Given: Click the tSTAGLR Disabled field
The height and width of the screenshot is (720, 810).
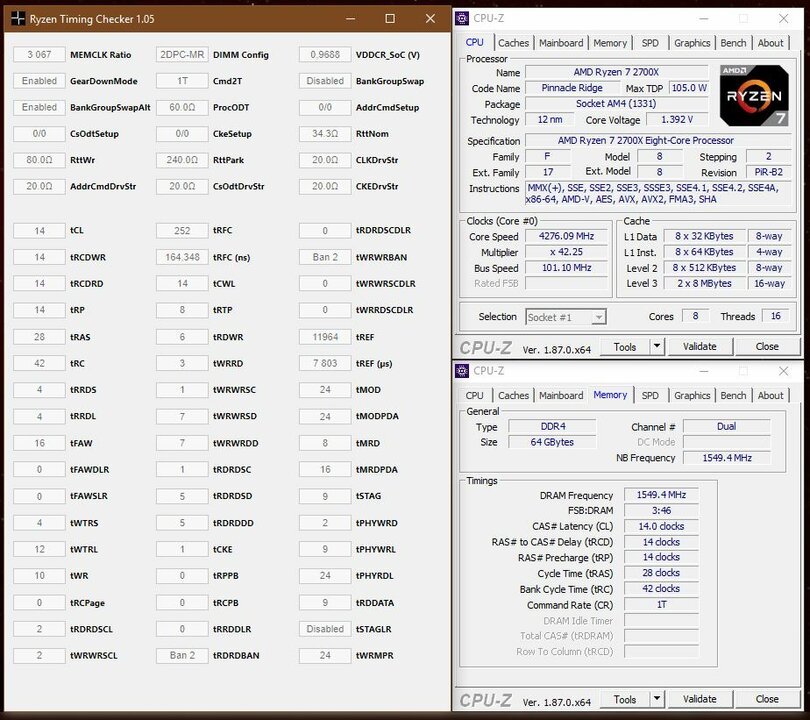Looking at the screenshot, I should 325,629.
